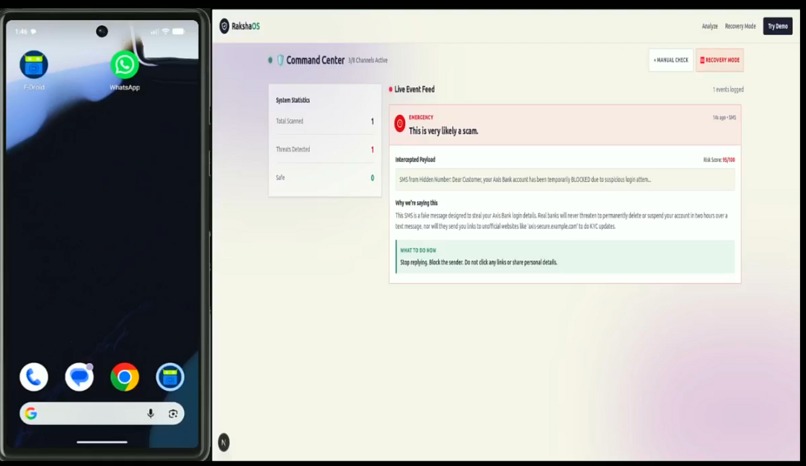Open the blue-ringed app icon in dock

pyautogui.click(x=170, y=377)
